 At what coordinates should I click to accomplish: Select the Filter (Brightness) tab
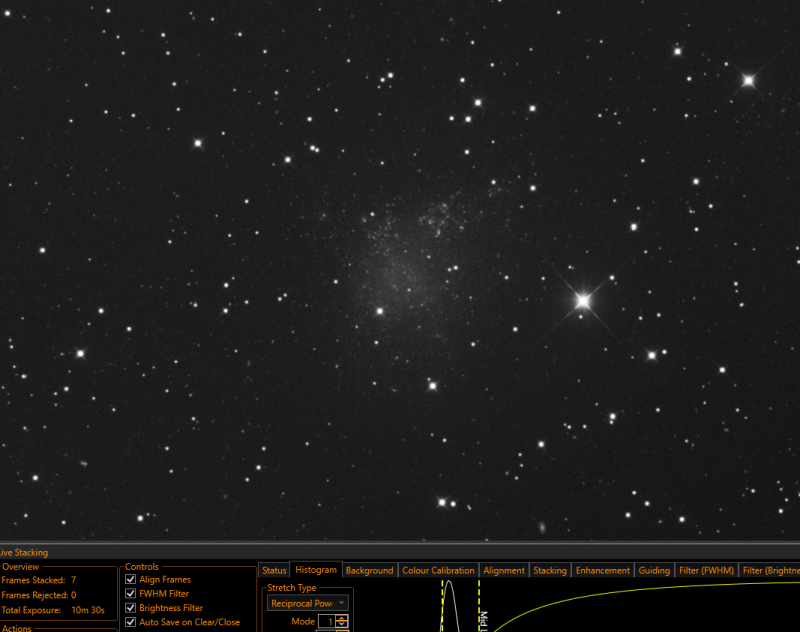coord(770,570)
